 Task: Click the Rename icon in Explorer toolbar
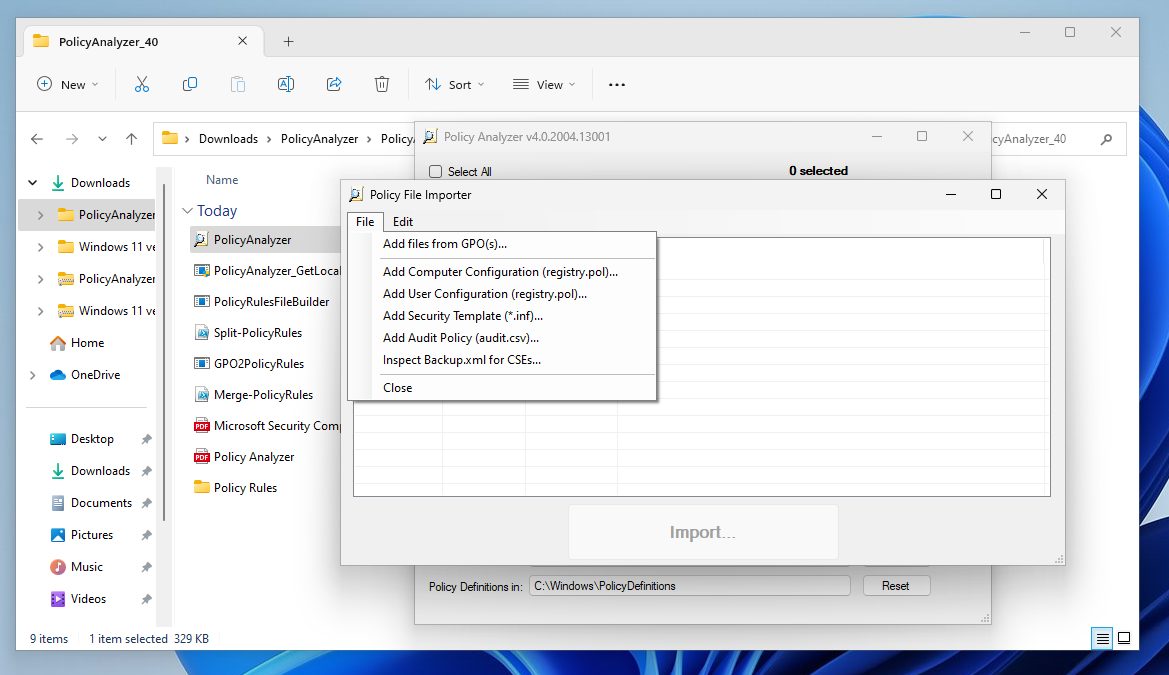(x=286, y=84)
